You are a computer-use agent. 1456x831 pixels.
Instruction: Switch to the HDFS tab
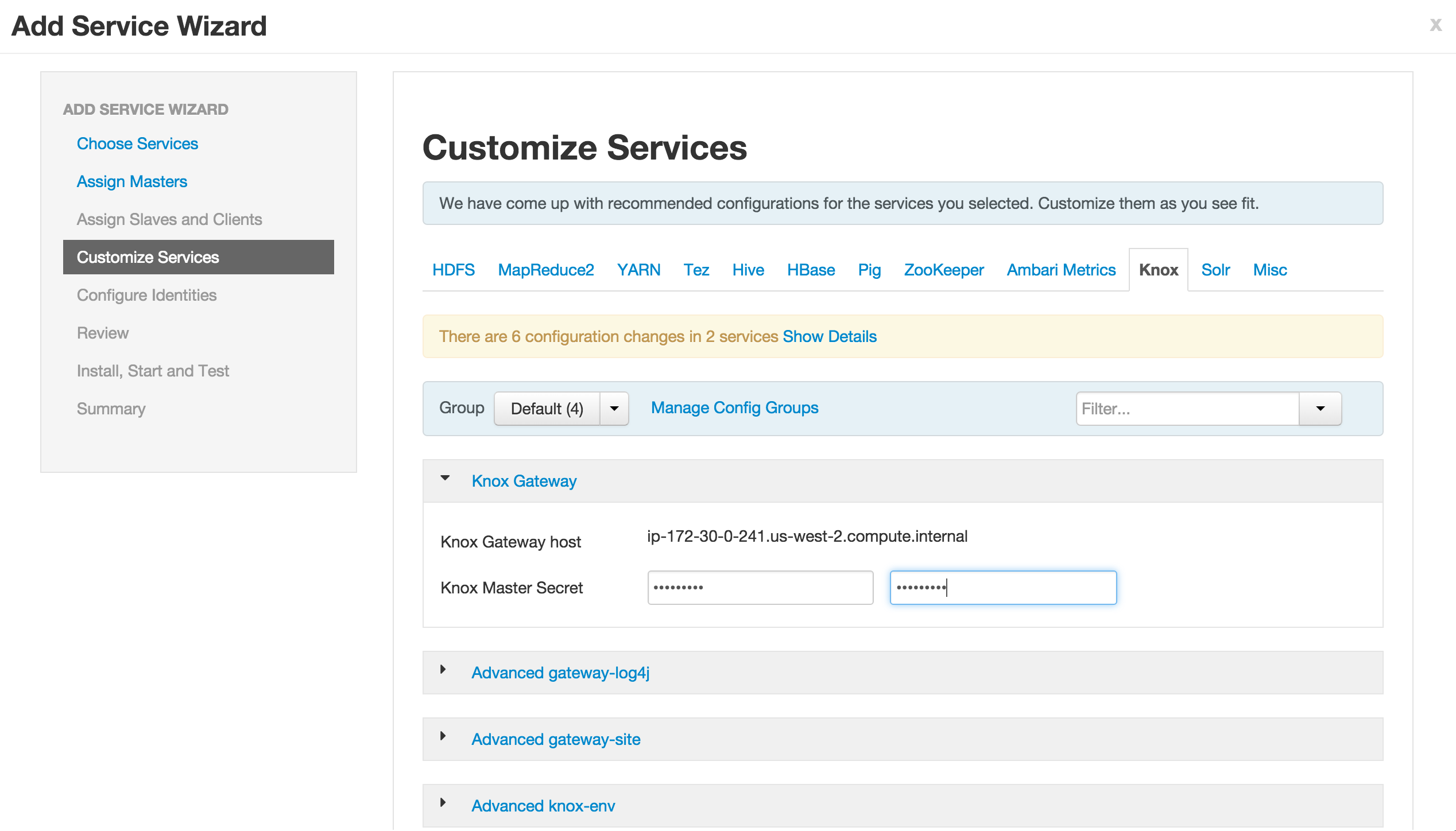(x=453, y=270)
